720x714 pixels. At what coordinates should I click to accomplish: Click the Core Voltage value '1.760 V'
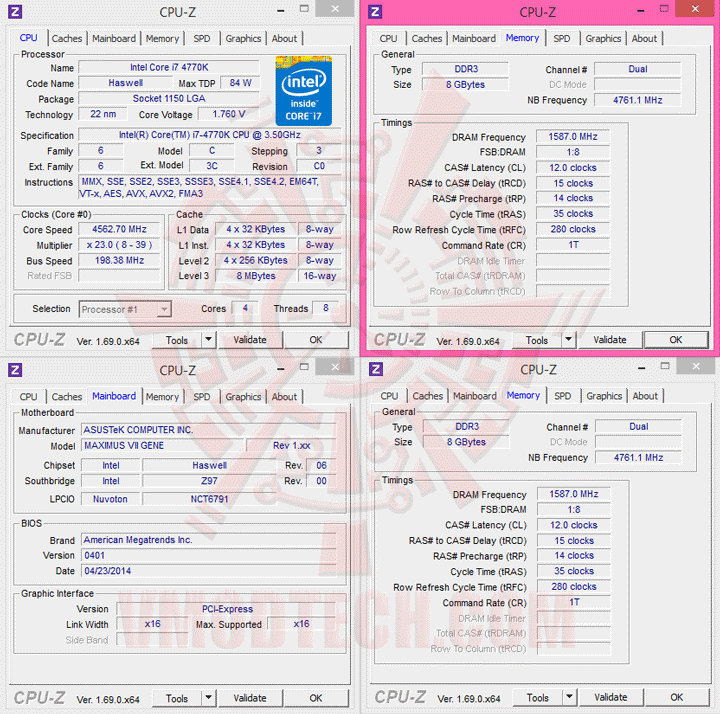[x=229, y=114]
